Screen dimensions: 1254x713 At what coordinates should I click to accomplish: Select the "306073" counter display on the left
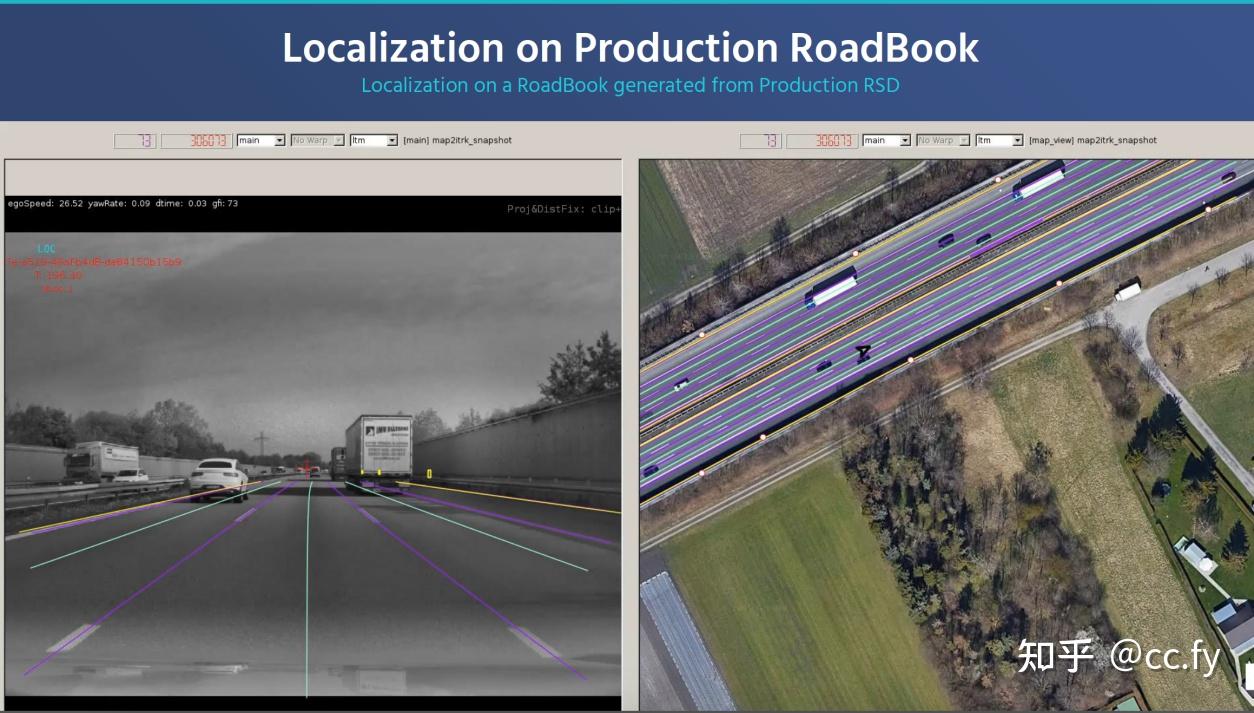click(x=198, y=140)
